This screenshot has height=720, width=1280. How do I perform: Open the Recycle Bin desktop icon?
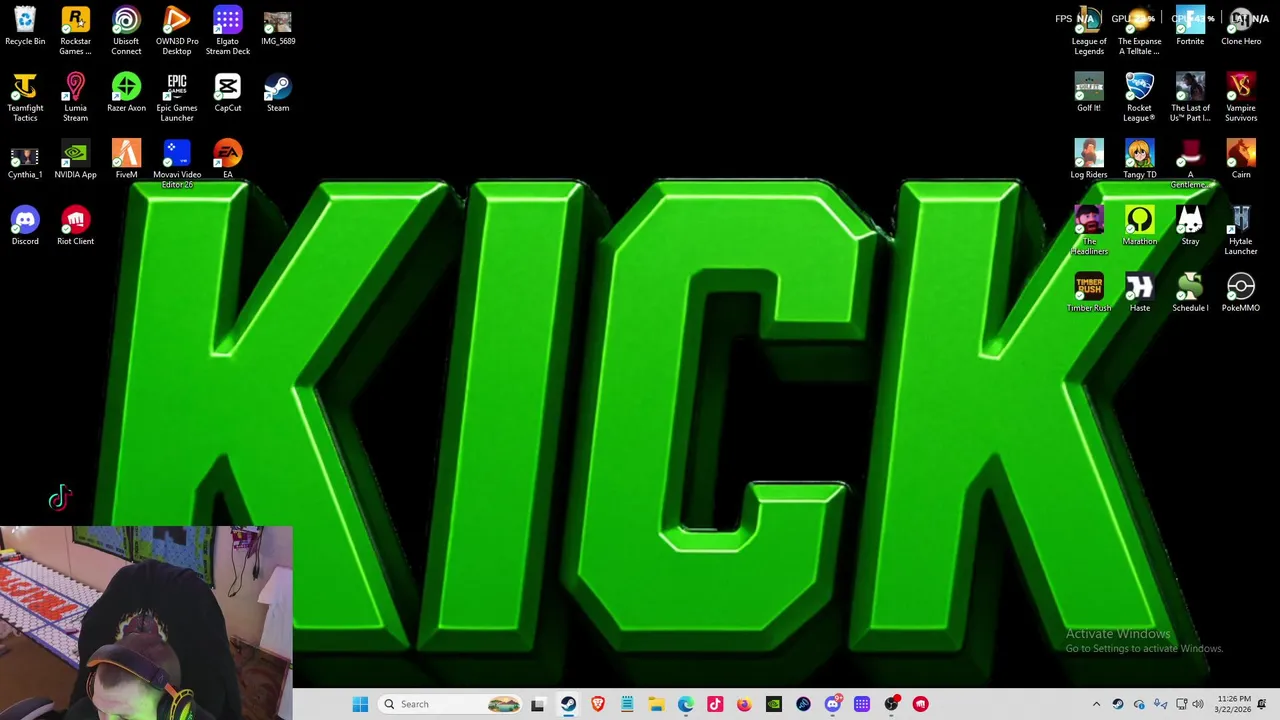pos(25,27)
